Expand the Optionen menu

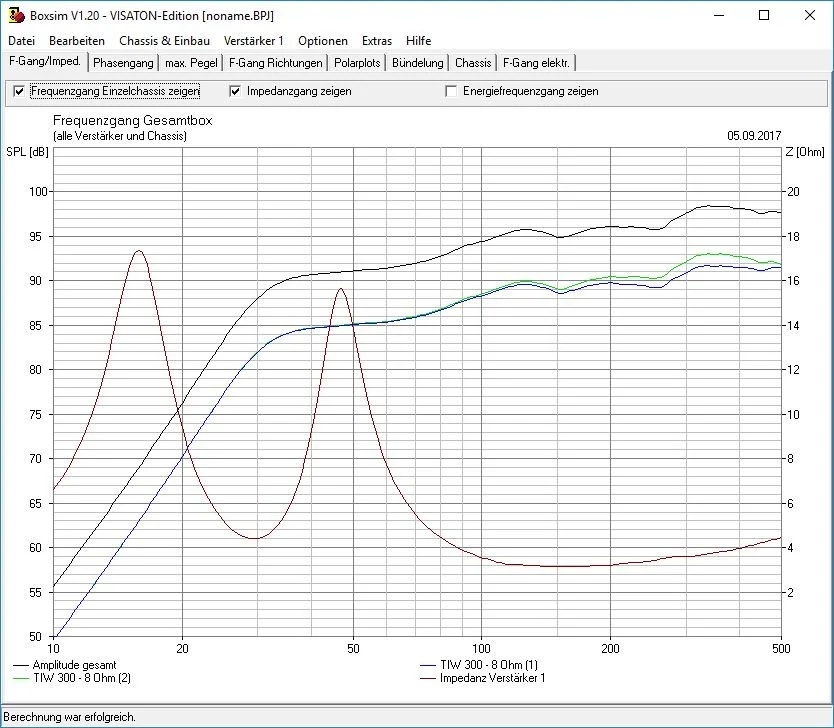(x=323, y=41)
